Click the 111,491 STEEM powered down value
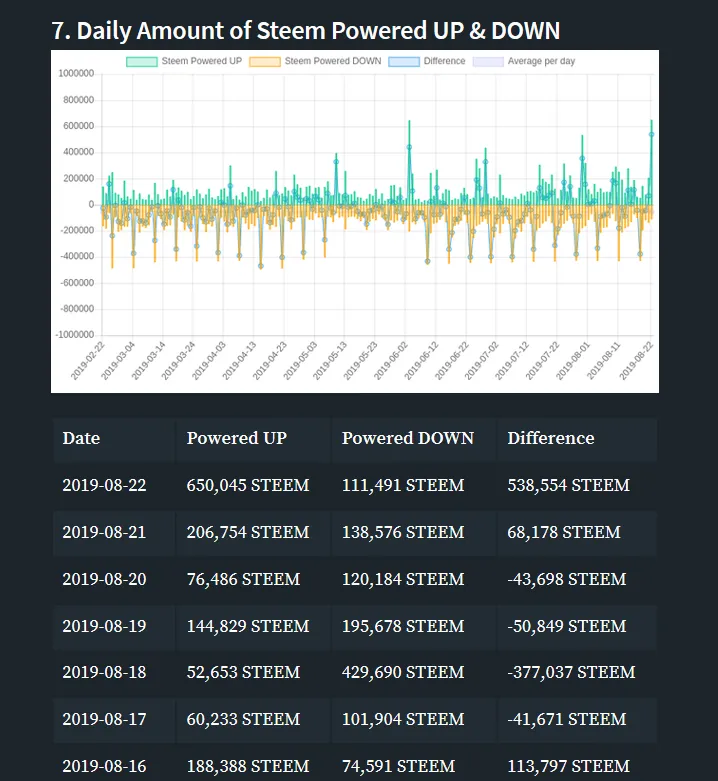Viewport: 718px width, 781px height. (403, 485)
